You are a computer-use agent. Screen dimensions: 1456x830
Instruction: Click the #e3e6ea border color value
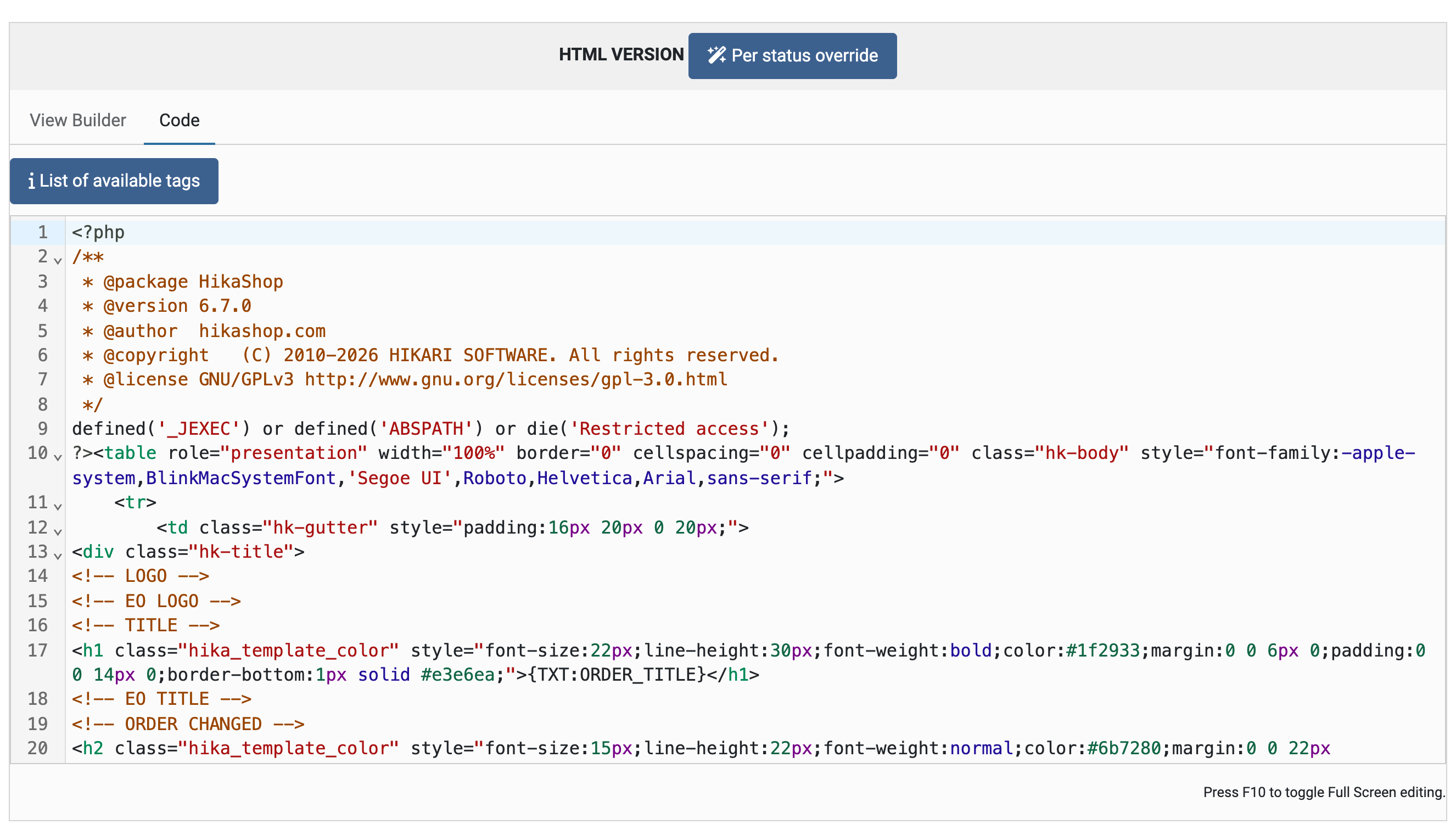457,674
